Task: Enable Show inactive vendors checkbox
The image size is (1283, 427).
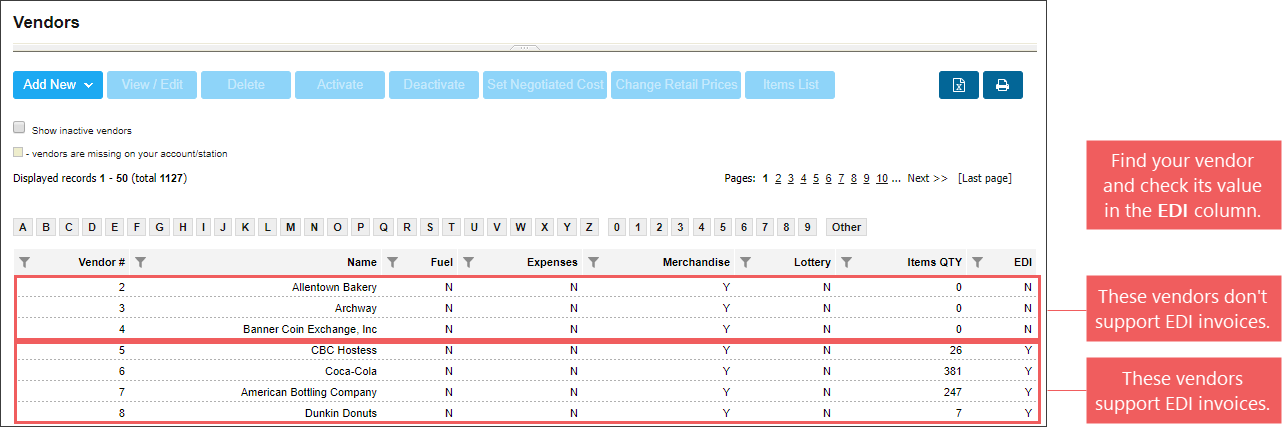Action: click(x=19, y=128)
